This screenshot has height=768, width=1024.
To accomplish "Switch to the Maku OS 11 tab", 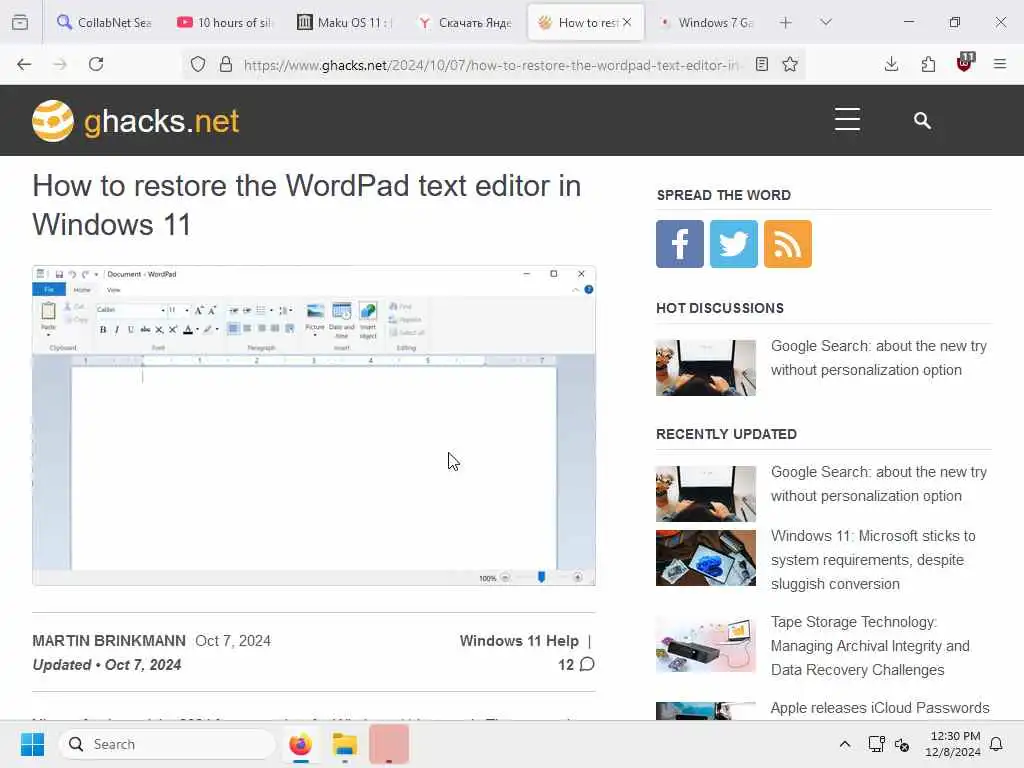I will [344, 22].
